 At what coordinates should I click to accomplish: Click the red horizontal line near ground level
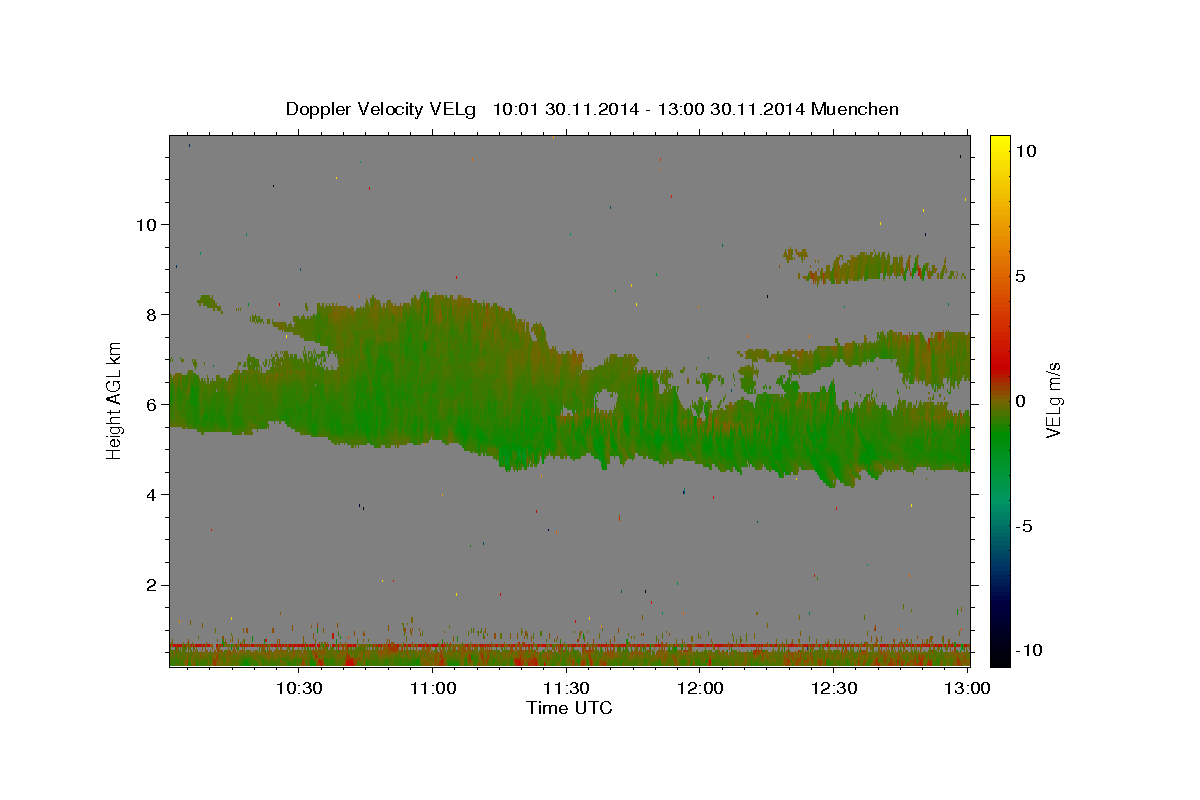[x=569, y=646]
